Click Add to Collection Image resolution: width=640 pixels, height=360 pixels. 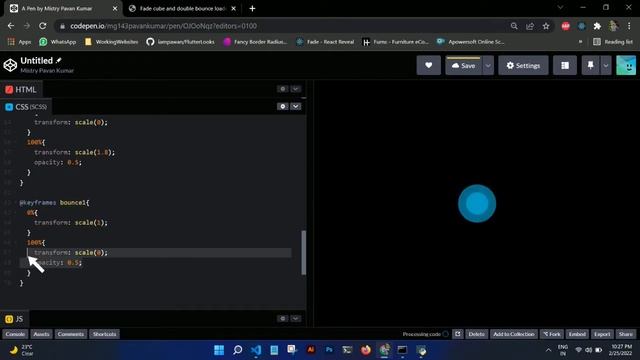tap(513, 334)
